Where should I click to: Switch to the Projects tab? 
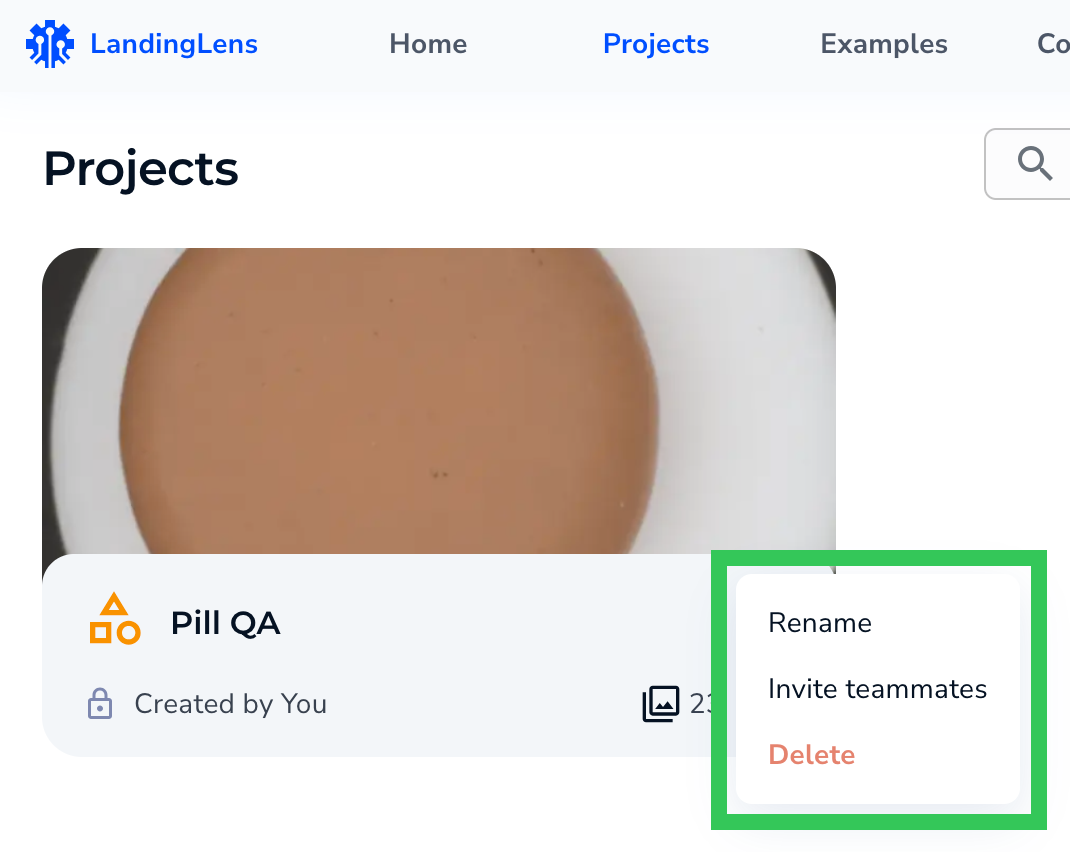[x=655, y=44]
